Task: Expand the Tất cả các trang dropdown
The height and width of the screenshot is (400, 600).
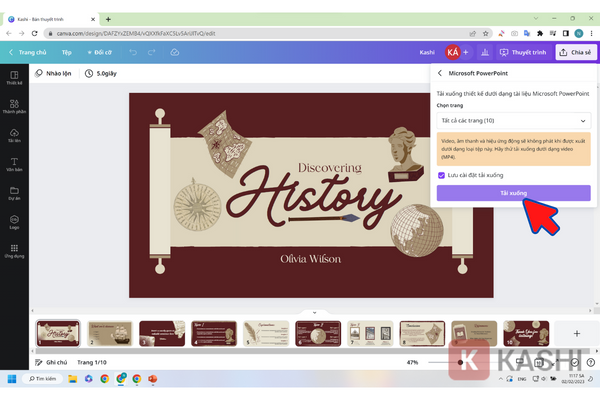Action: pyautogui.click(x=513, y=120)
